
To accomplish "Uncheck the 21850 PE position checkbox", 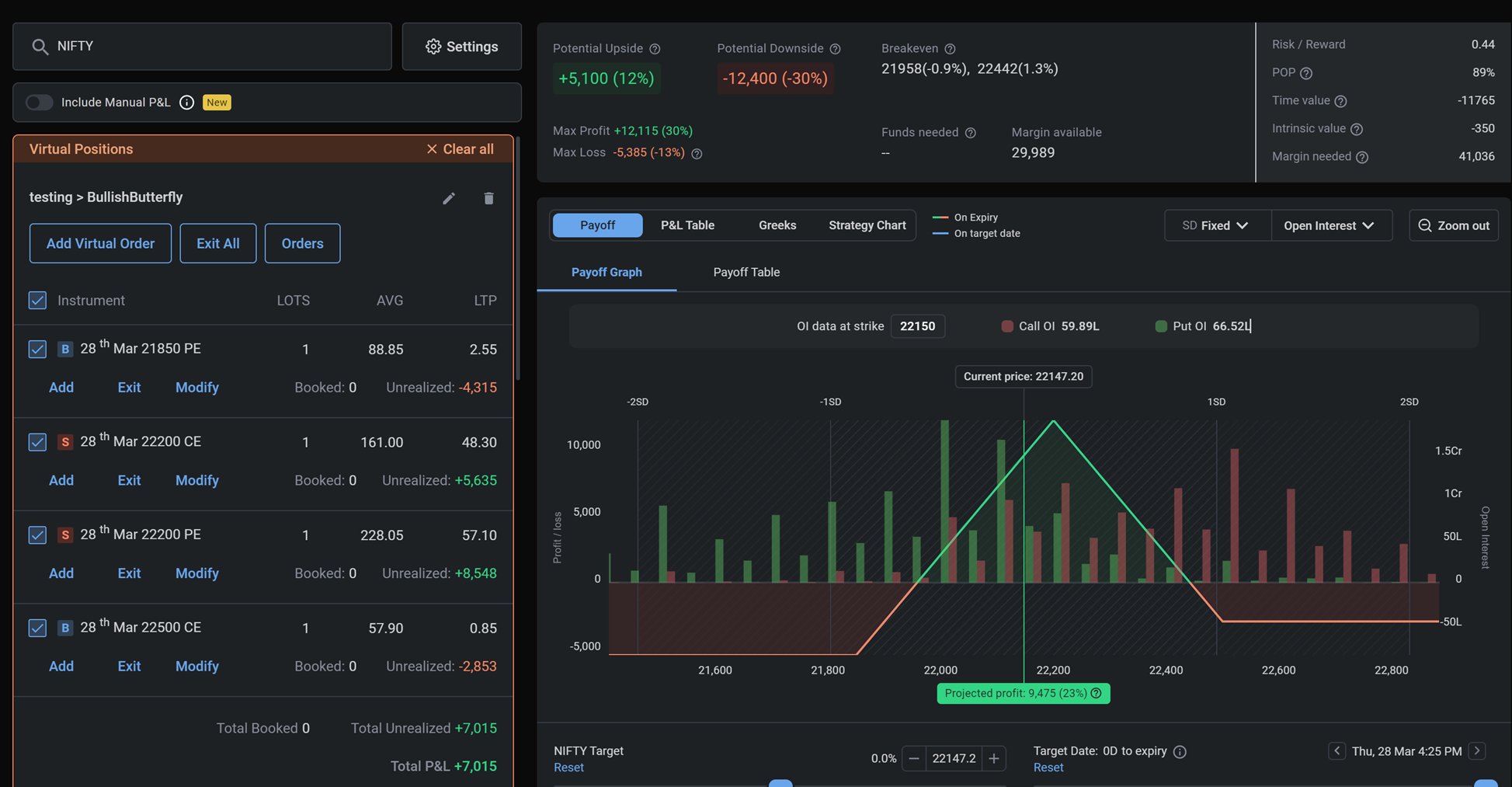I will tap(37, 349).
